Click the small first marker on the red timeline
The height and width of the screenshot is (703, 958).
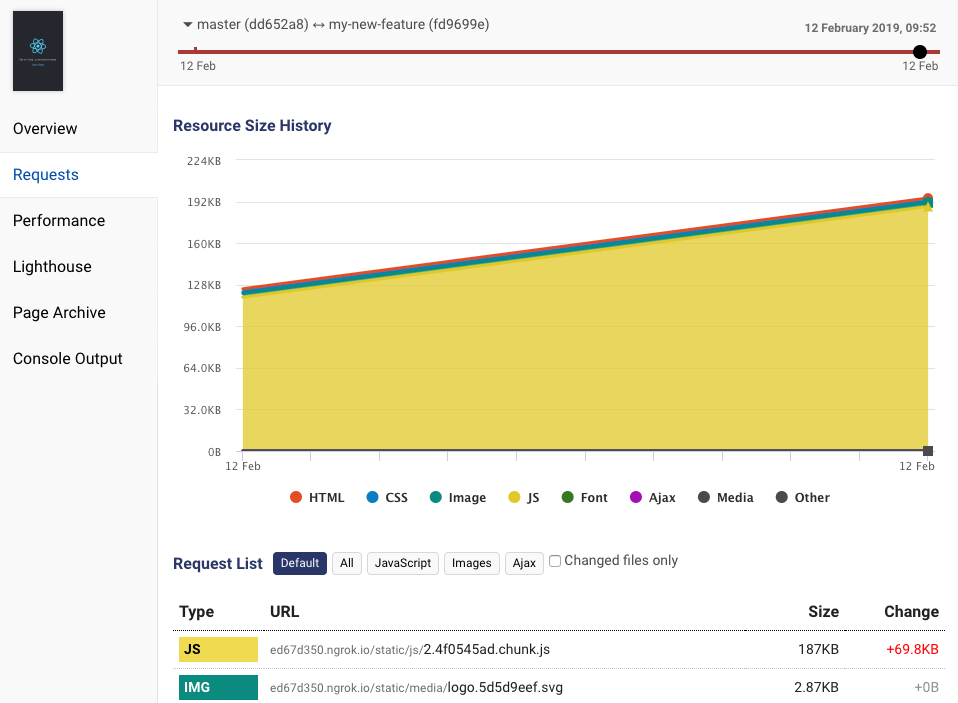(x=195, y=49)
